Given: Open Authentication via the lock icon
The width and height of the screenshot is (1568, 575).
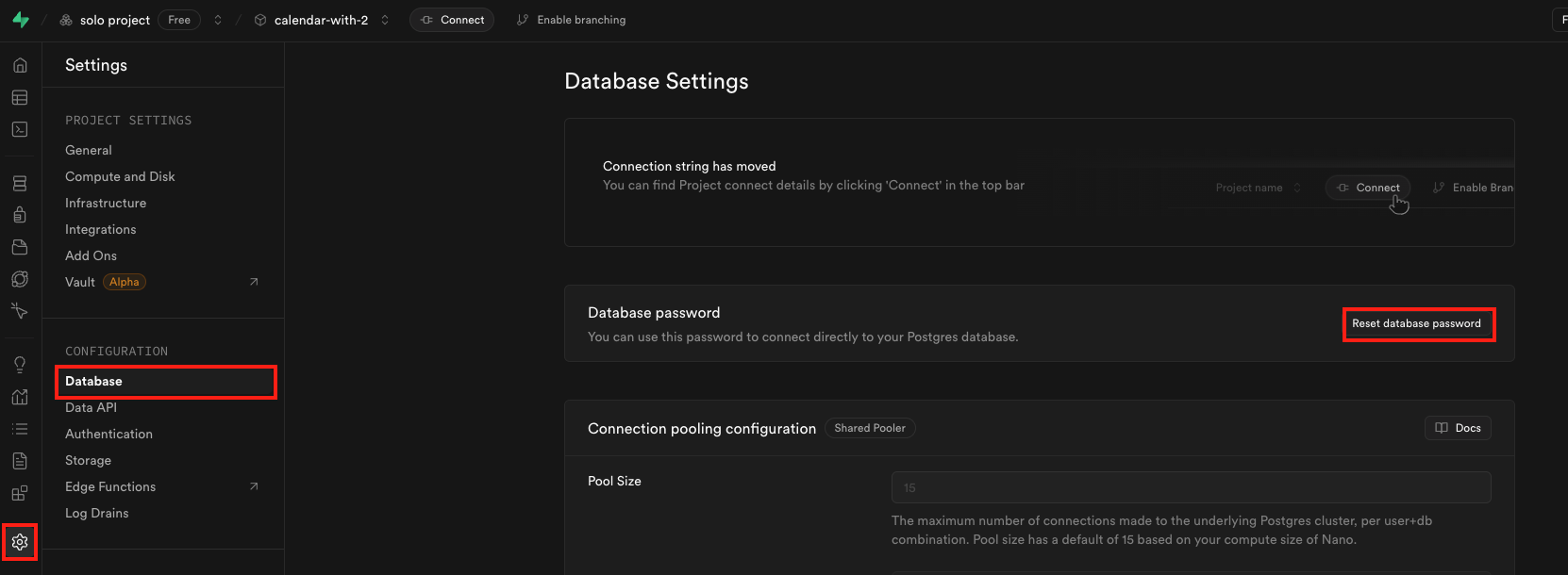Looking at the screenshot, I should [x=20, y=215].
